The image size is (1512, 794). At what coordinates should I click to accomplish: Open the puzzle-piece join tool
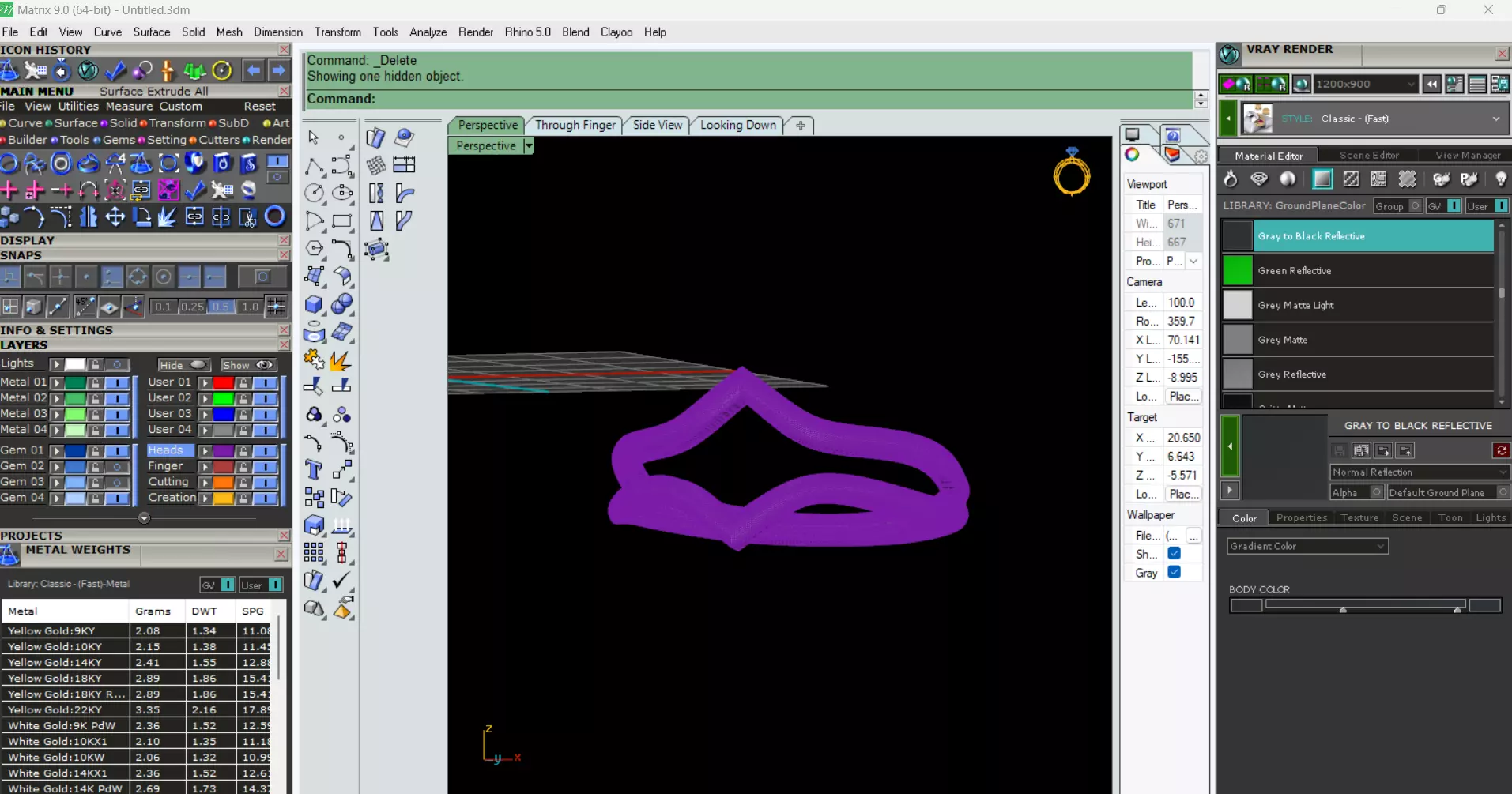pos(314,360)
